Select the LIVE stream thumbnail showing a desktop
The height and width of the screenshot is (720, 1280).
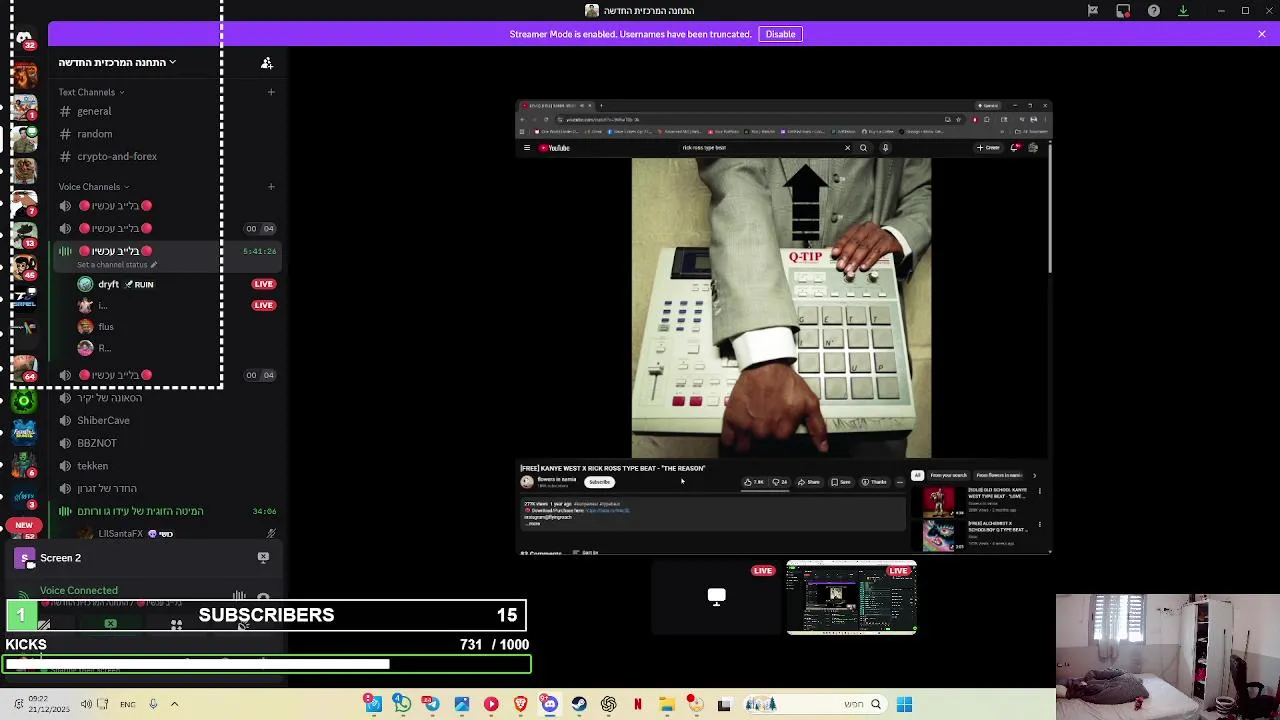click(x=851, y=598)
